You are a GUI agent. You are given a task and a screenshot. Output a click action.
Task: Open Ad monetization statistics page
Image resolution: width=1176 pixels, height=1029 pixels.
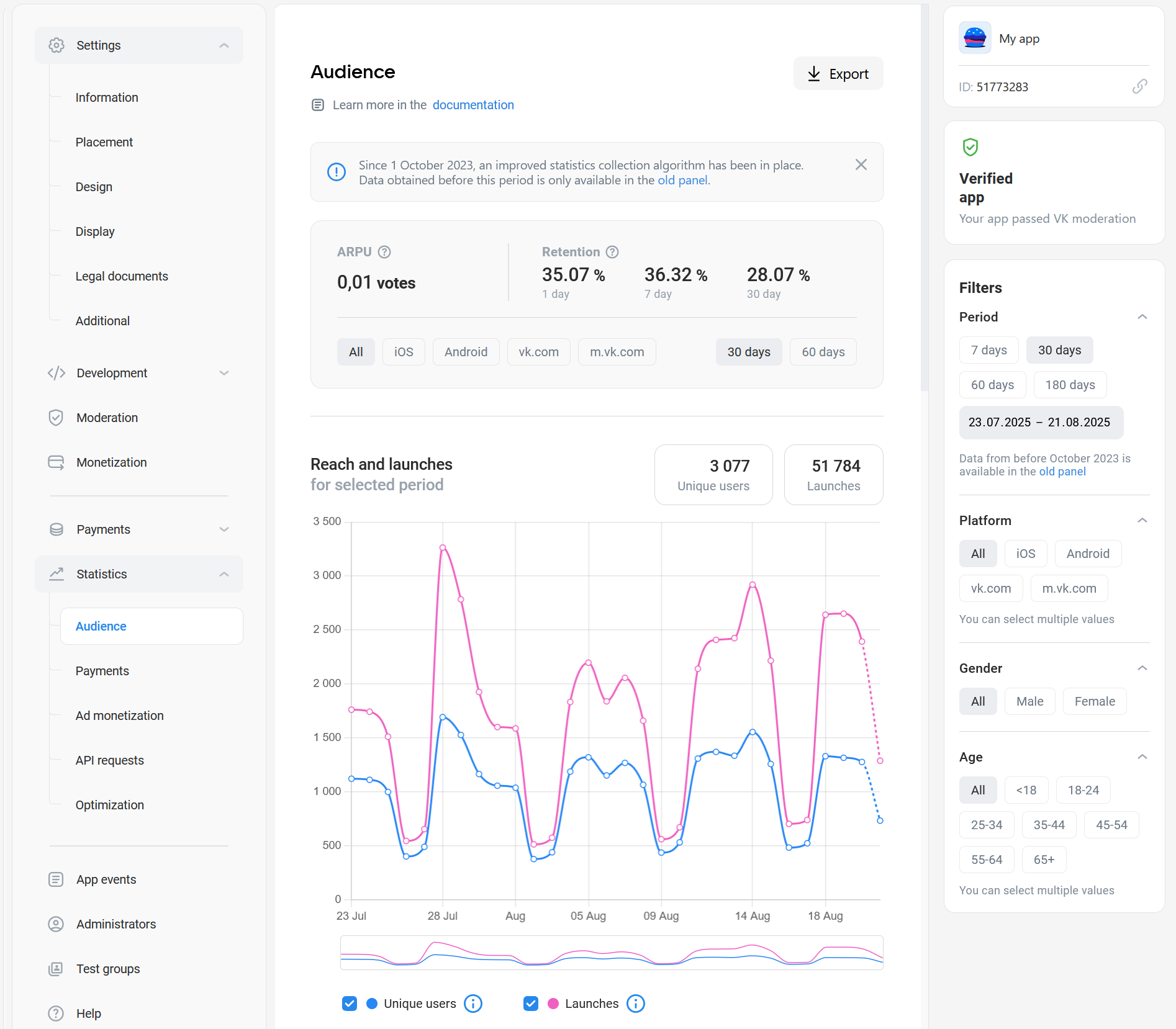pyautogui.click(x=119, y=716)
